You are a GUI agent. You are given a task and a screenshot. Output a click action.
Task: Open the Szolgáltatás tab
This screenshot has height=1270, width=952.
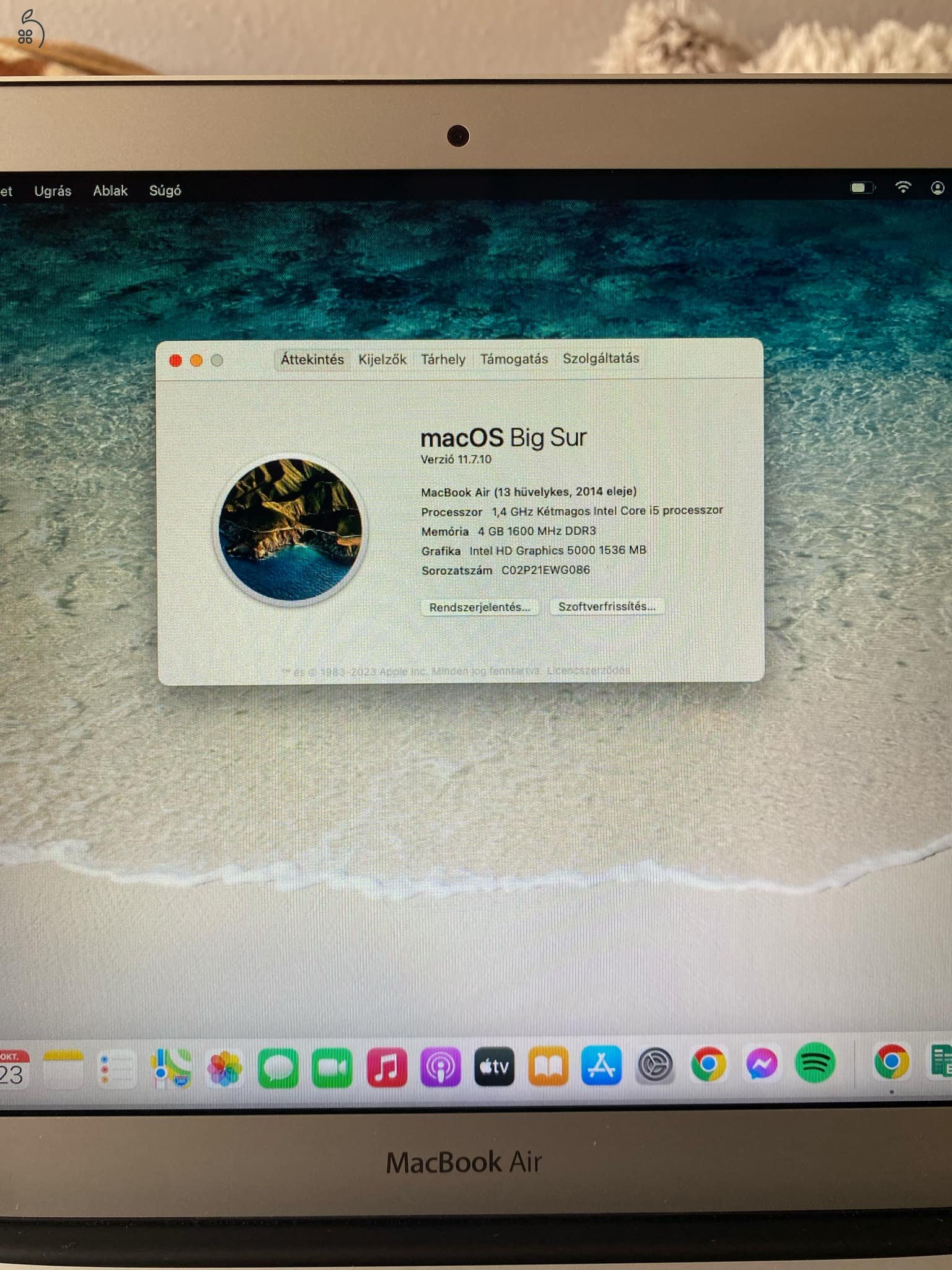pos(601,358)
